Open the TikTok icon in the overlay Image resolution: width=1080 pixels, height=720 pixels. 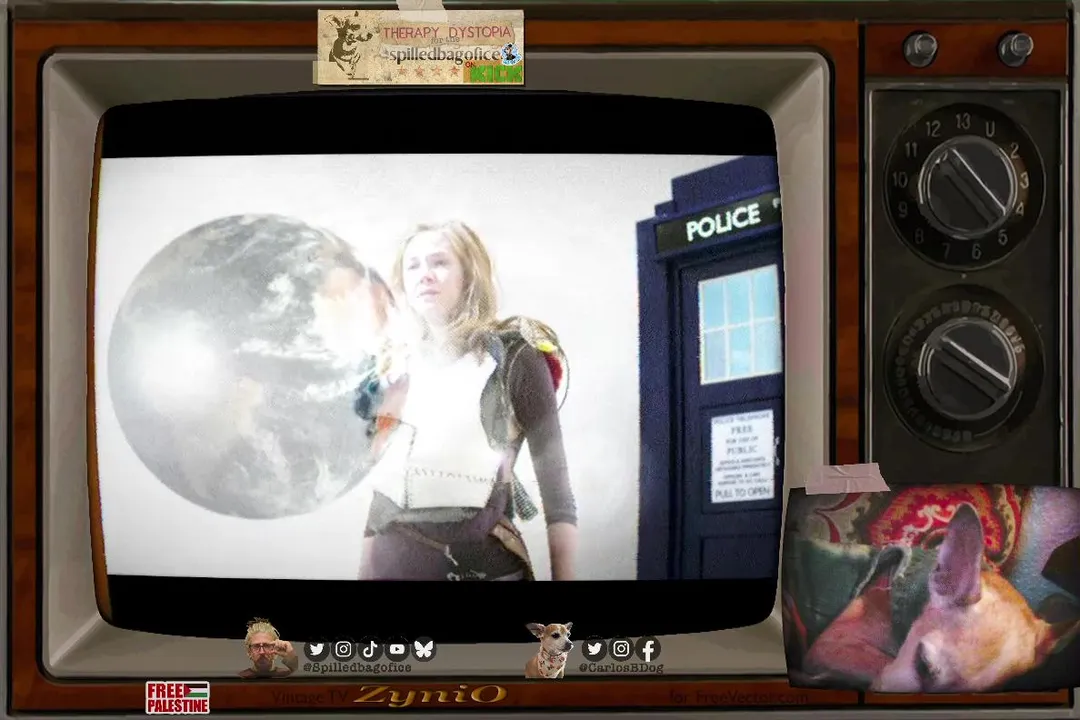pyautogui.click(x=370, y=649)
